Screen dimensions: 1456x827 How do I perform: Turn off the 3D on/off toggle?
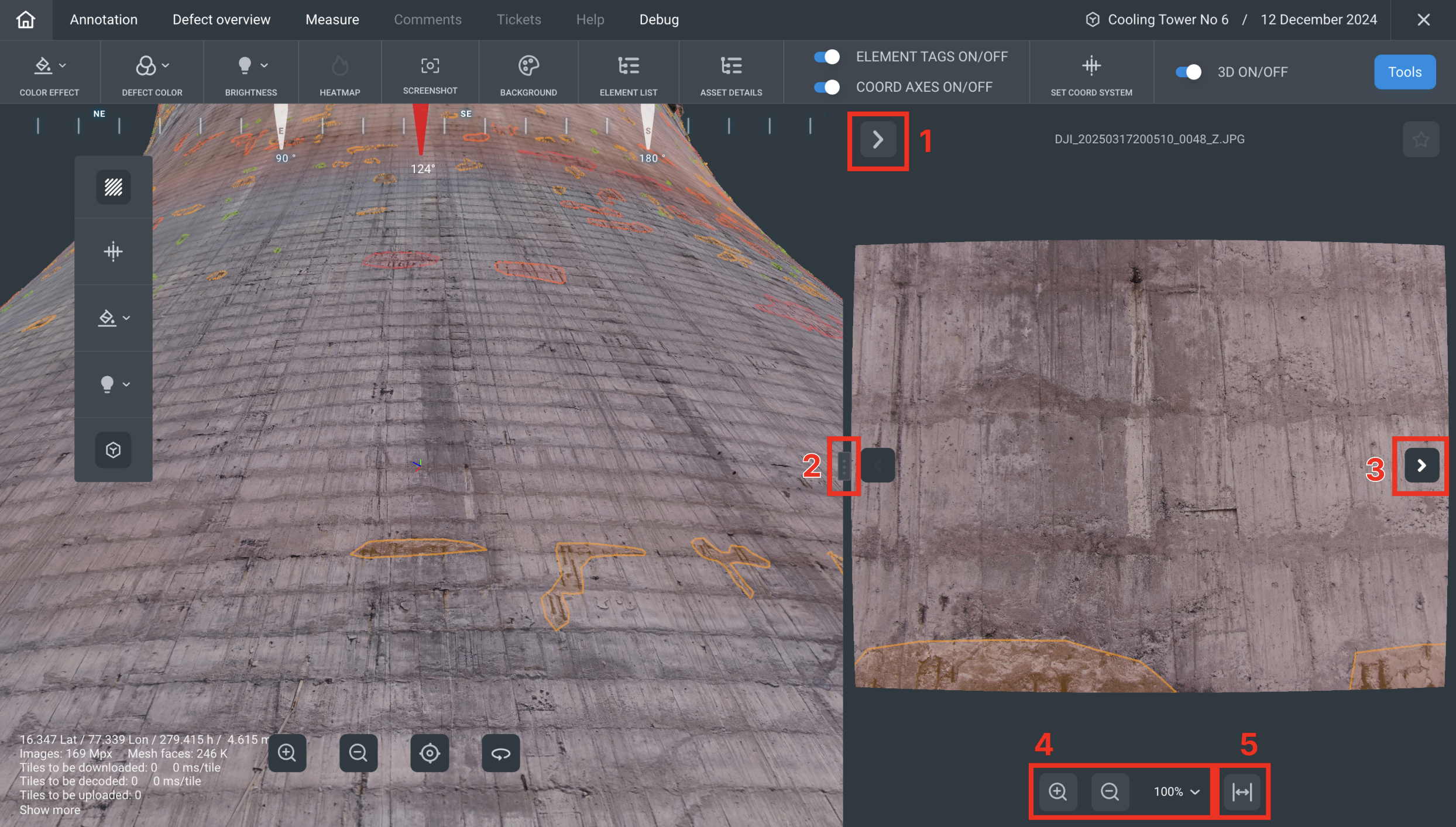pyautogui.click(x=1189, y=72)
